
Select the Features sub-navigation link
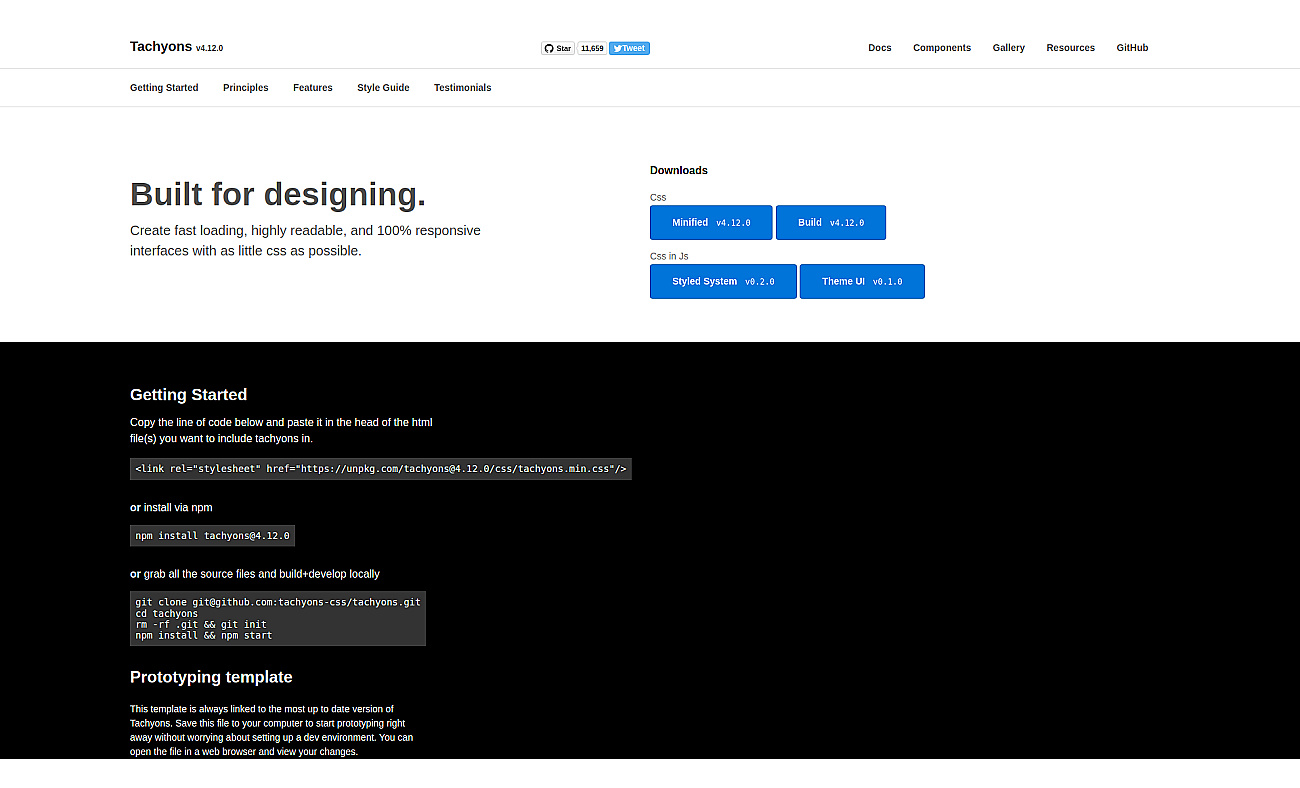pos(313,88)
